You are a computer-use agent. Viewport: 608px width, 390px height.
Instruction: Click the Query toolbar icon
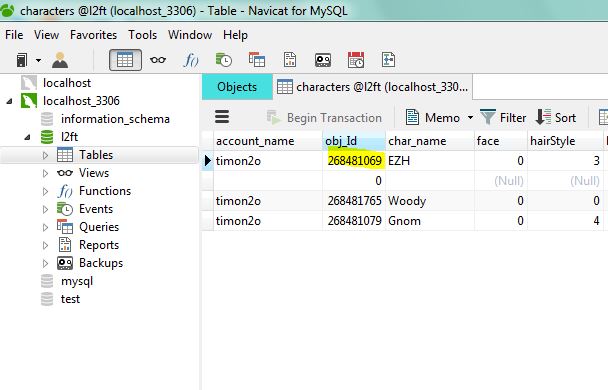click(257, 60)
